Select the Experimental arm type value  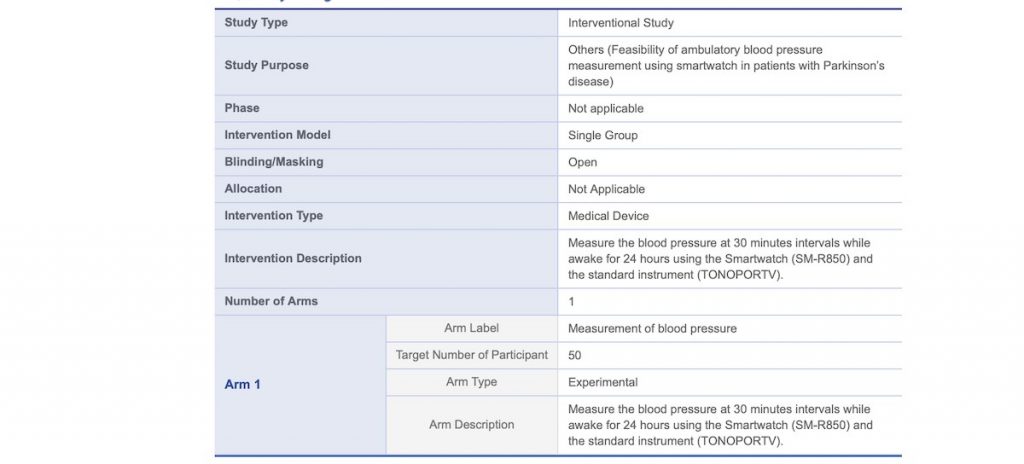(602, 382)
